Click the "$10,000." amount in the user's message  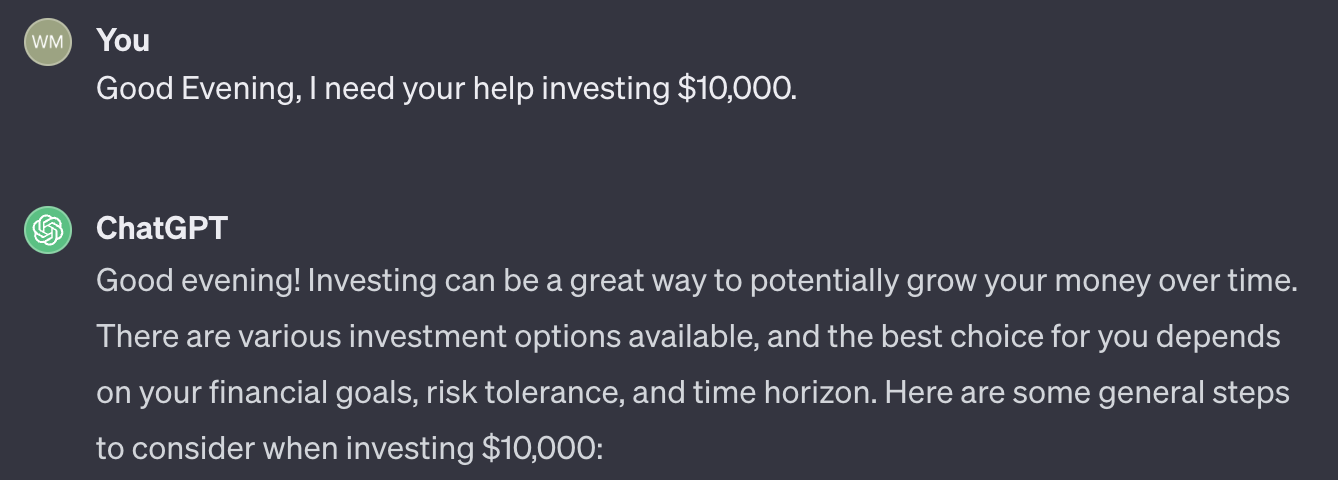[x=738, y=89]
